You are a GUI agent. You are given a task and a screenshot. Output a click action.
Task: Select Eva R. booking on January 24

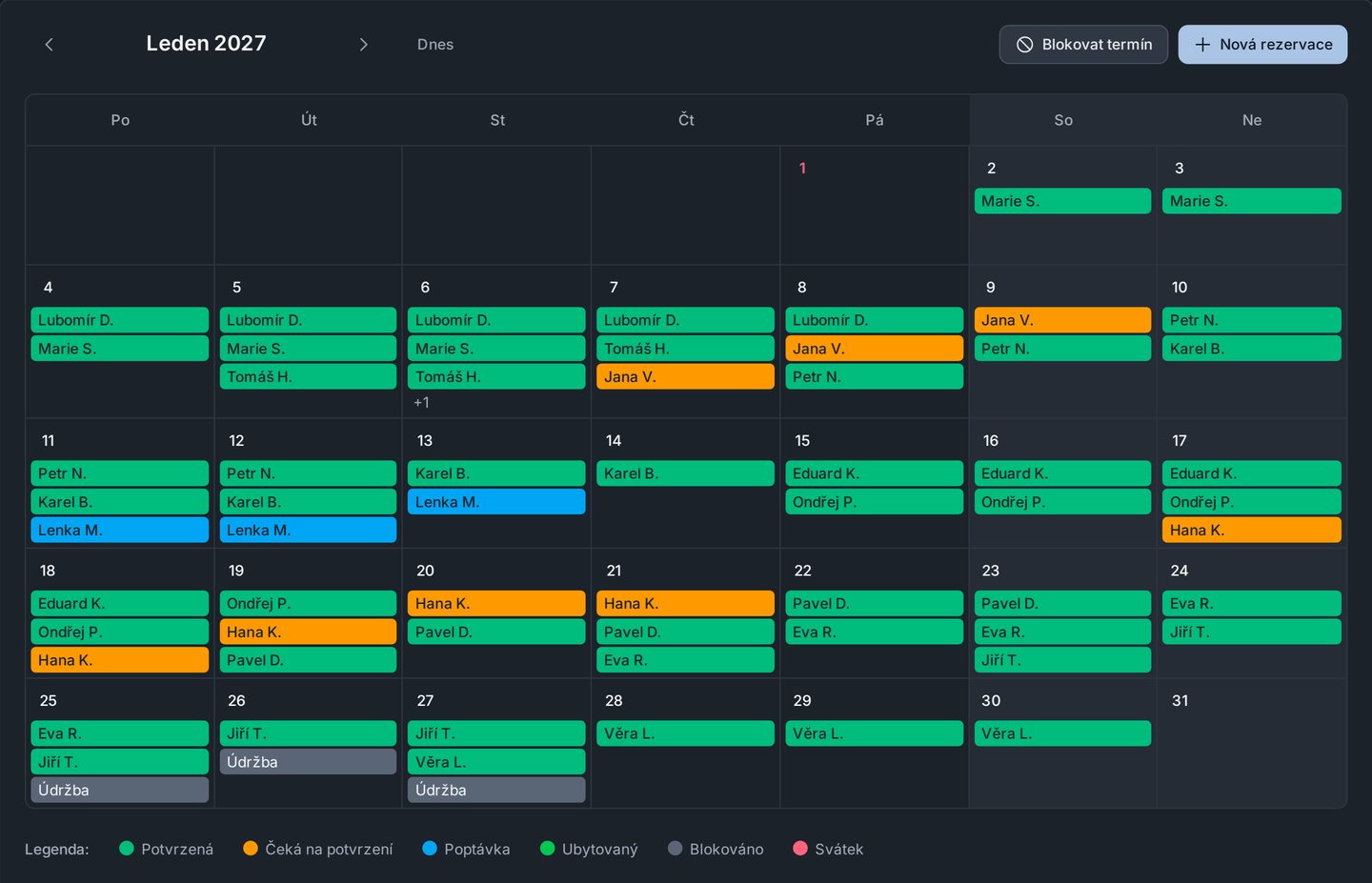point(1251,604)
